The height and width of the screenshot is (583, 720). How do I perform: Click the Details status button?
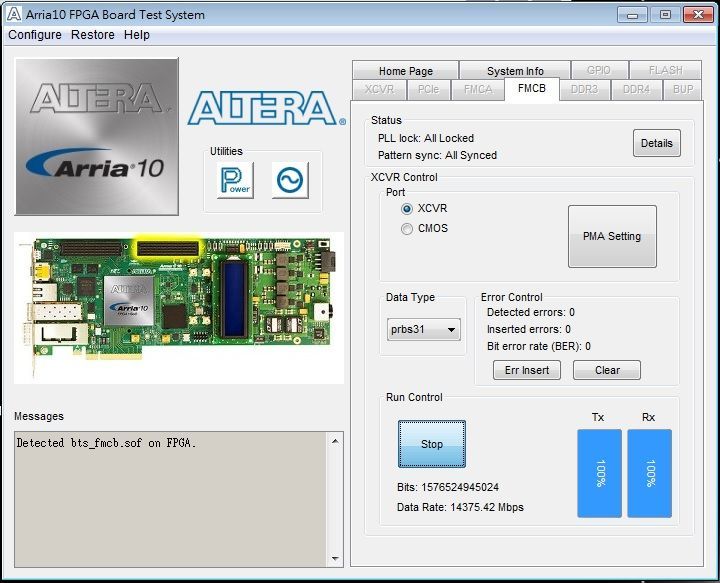pos(656,143)
